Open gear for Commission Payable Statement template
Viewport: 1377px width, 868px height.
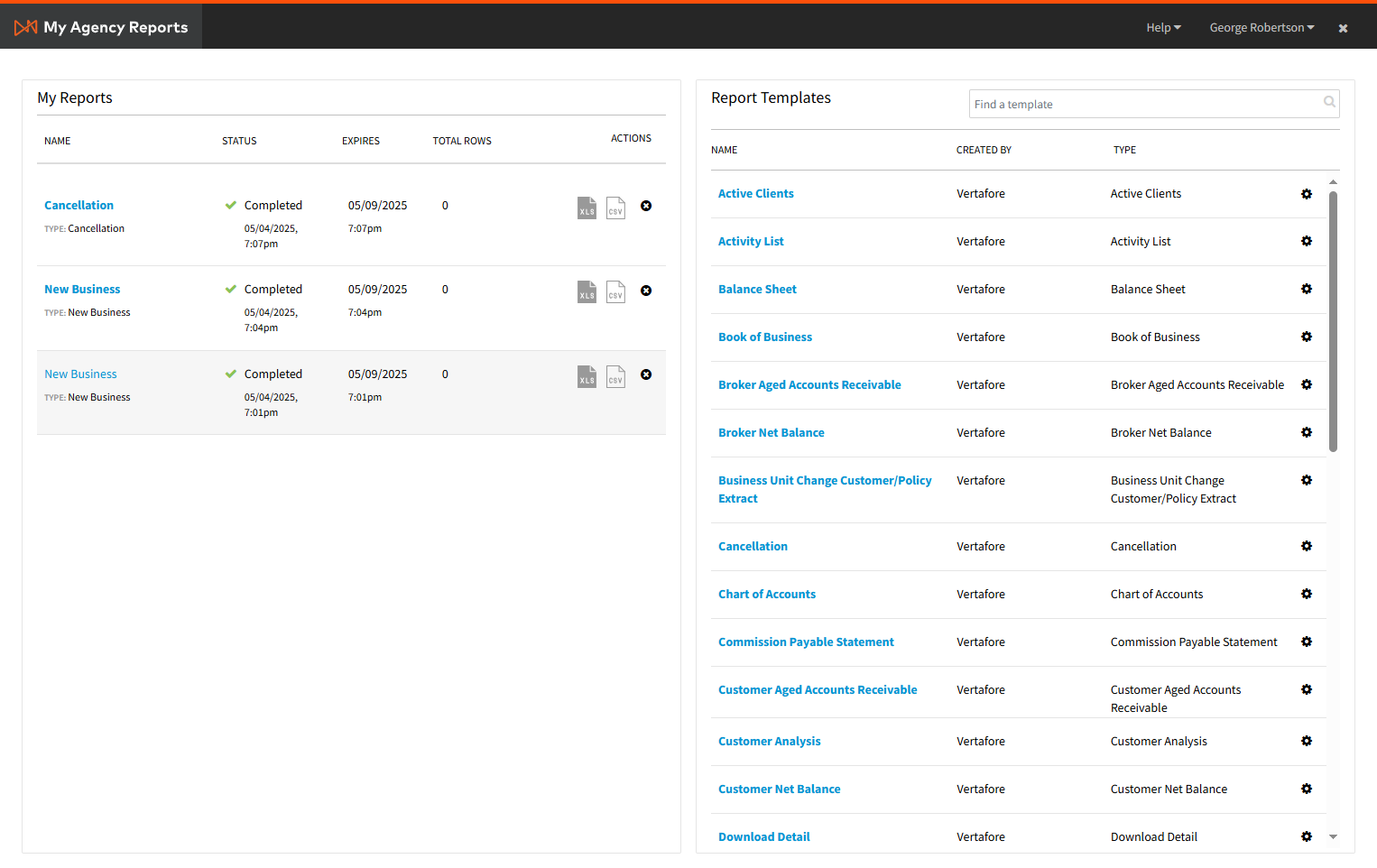click(1307, 642)
